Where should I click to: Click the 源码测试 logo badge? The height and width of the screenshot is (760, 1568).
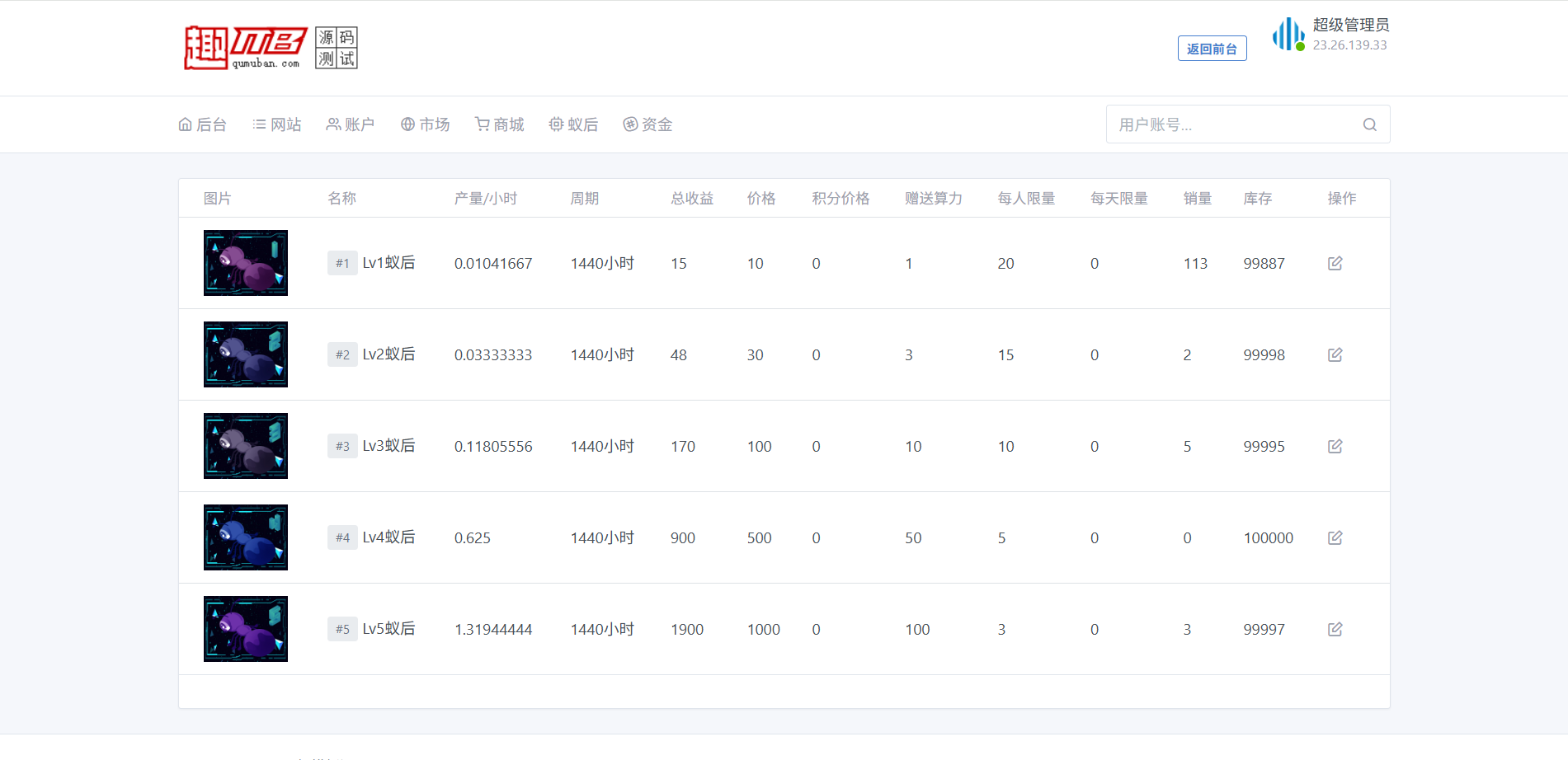pos(337,48)
